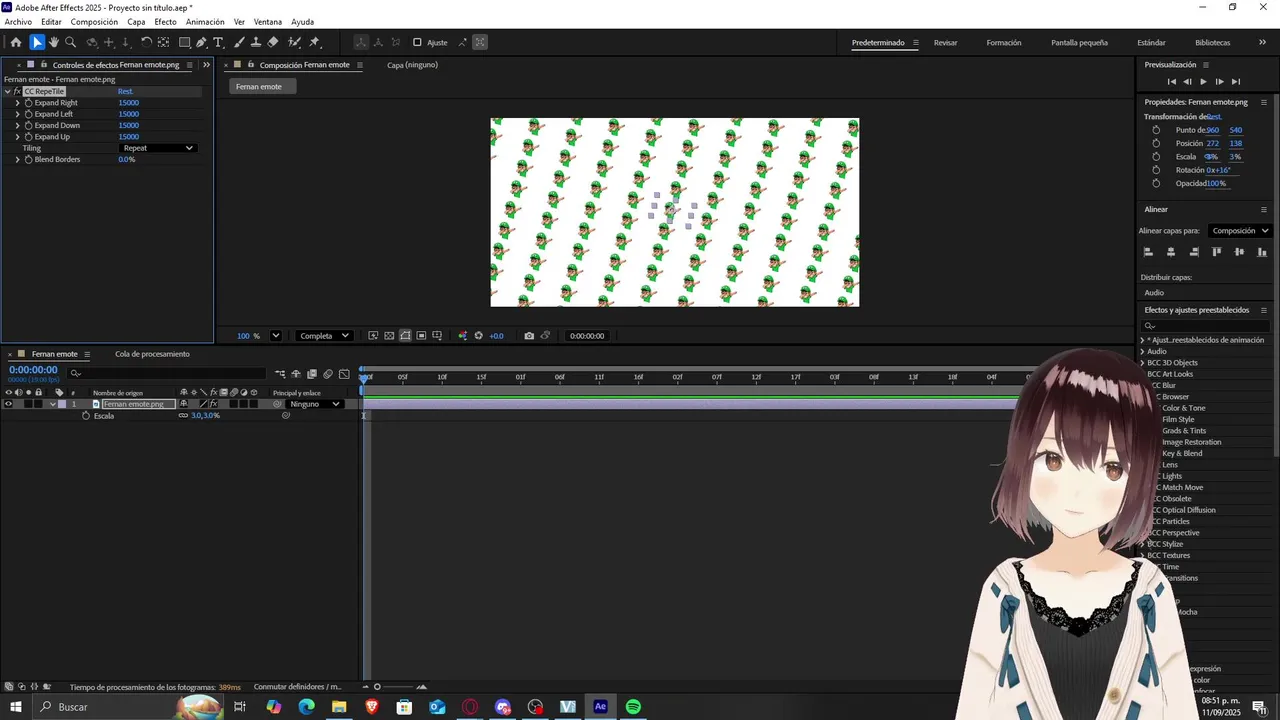
Task: Open File Explorer from the taskbar
Action: pos(339,707)
